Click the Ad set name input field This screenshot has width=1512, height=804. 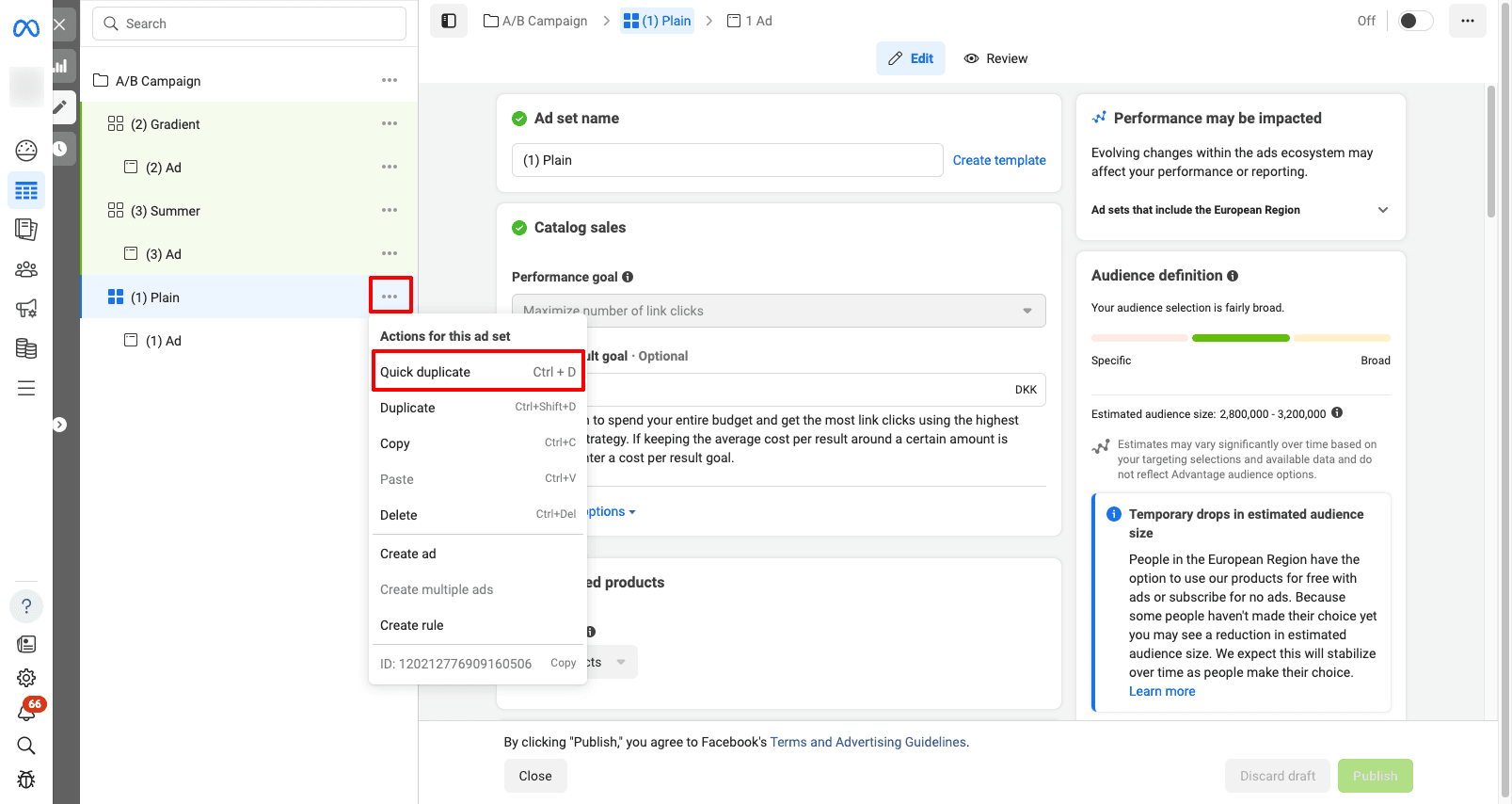click(x=726, y=160)
